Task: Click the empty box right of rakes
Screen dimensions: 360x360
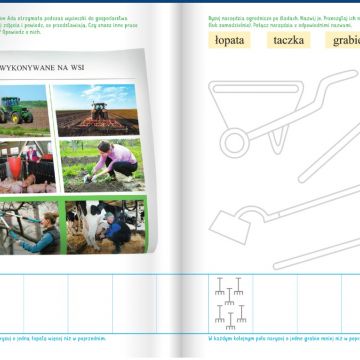Action: pos(275,304)
